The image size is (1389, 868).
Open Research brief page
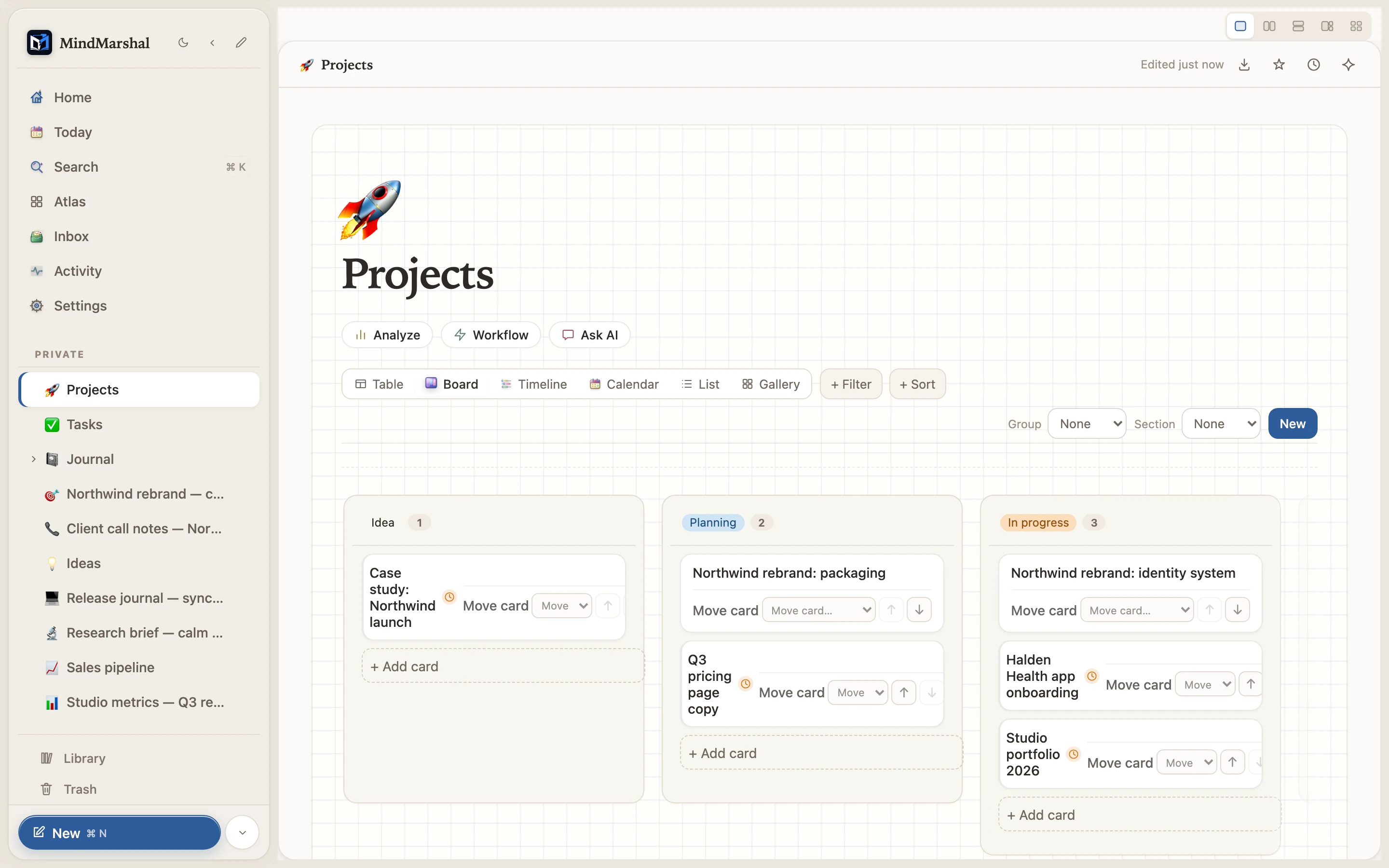coord(139,633)
